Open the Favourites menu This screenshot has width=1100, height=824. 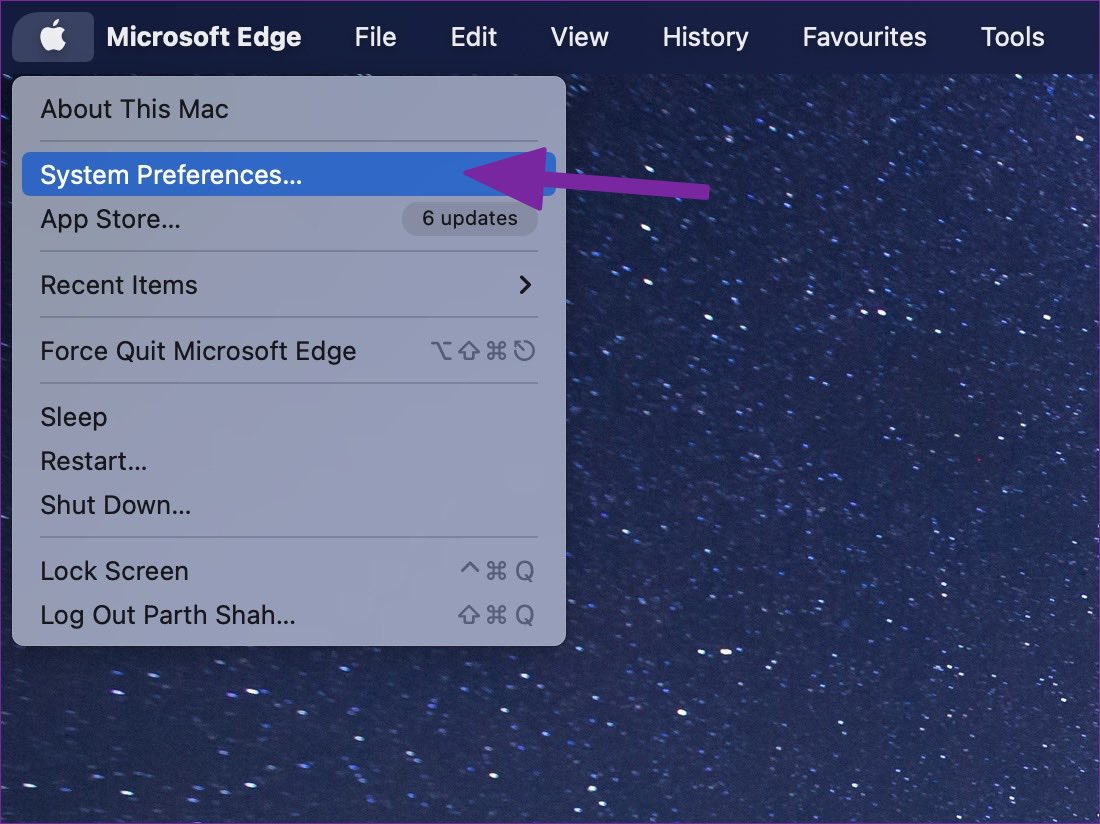pos(864,36)
